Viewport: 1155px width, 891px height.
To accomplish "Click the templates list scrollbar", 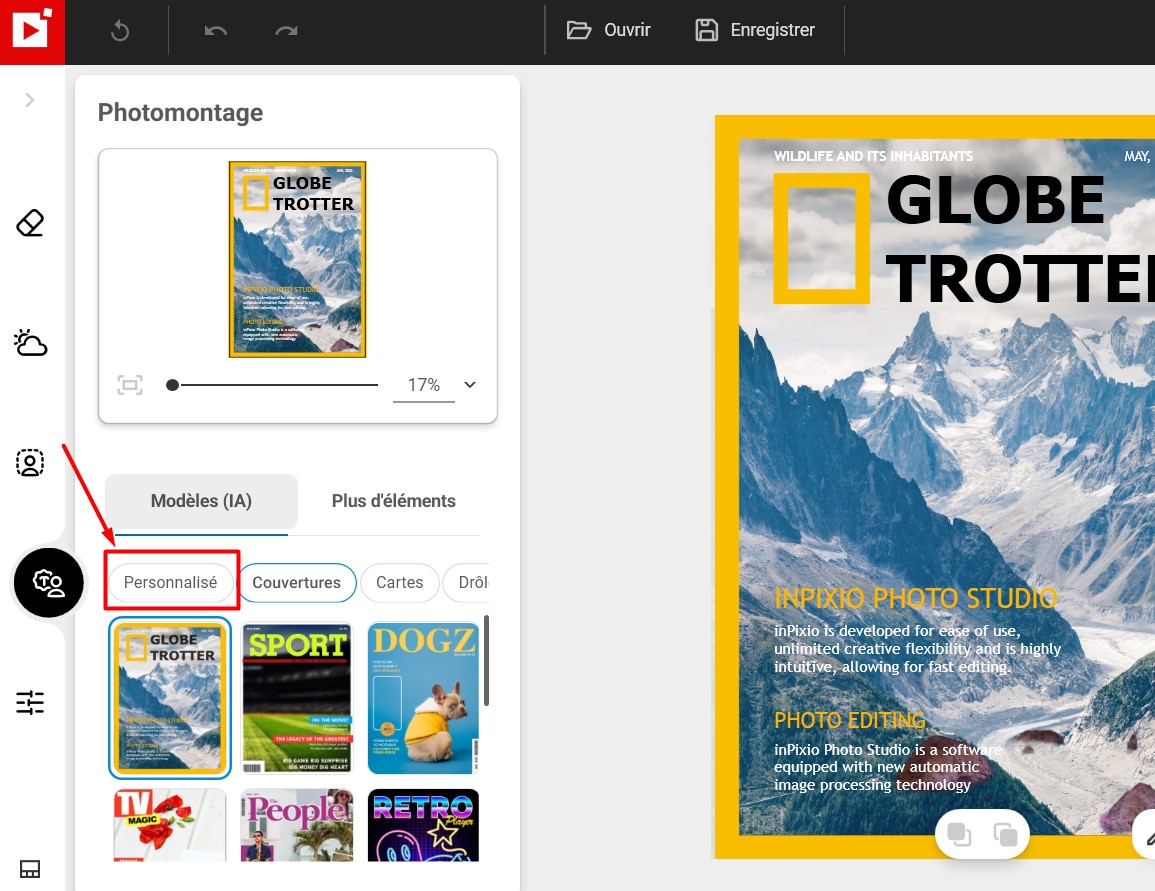I will [486, 661].
